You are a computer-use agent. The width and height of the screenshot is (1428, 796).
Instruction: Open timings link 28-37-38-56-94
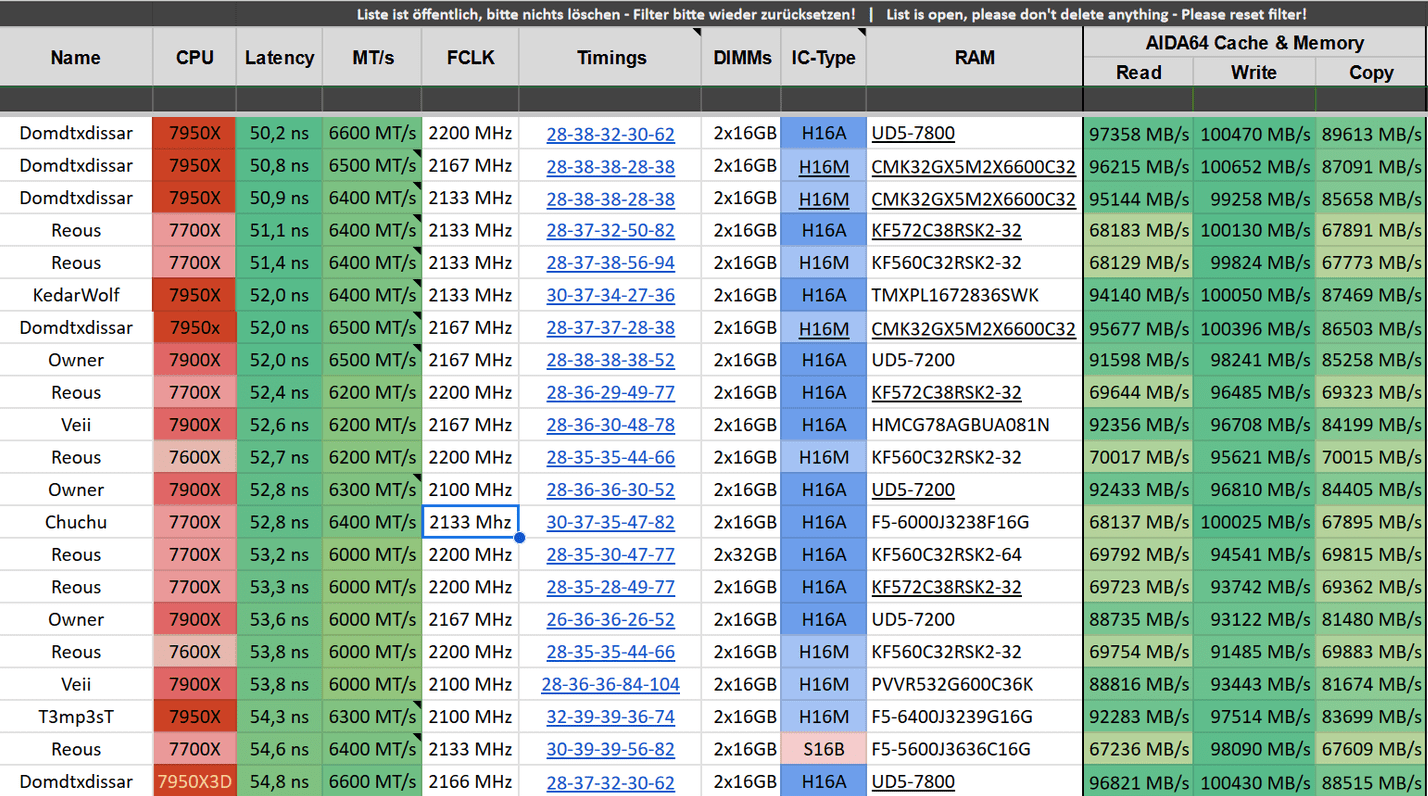coord(610,264)
